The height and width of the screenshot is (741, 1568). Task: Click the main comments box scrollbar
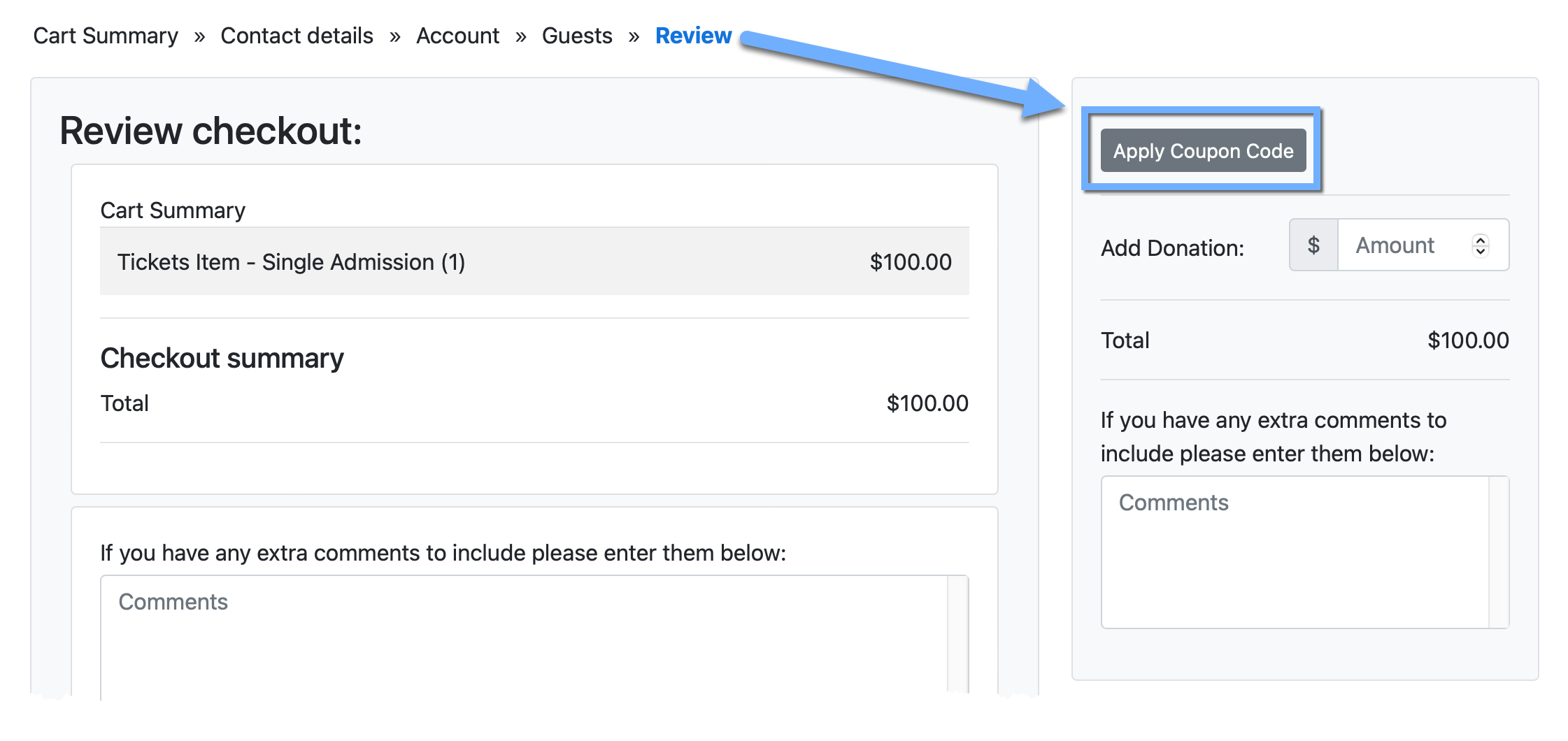(x=957, y=636)
